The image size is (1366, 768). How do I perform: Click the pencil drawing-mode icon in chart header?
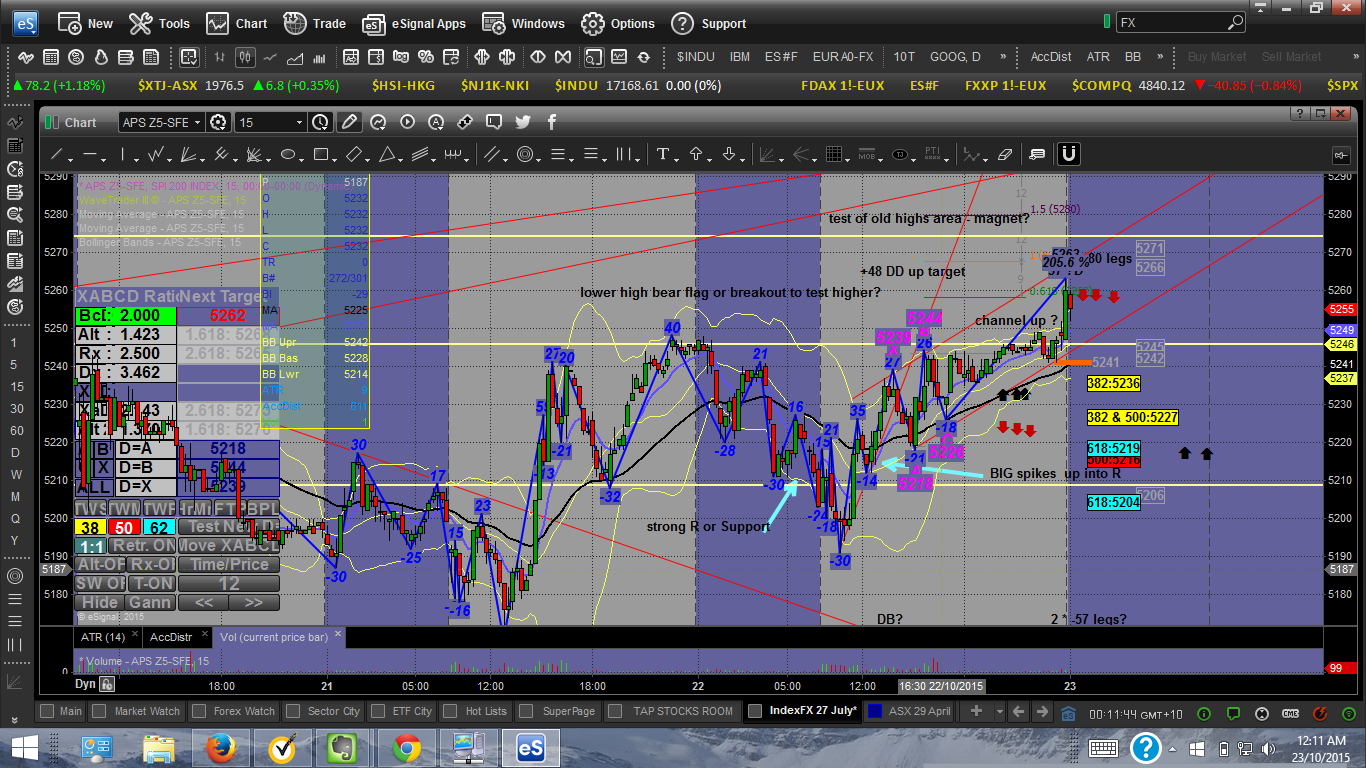(349, 122)
